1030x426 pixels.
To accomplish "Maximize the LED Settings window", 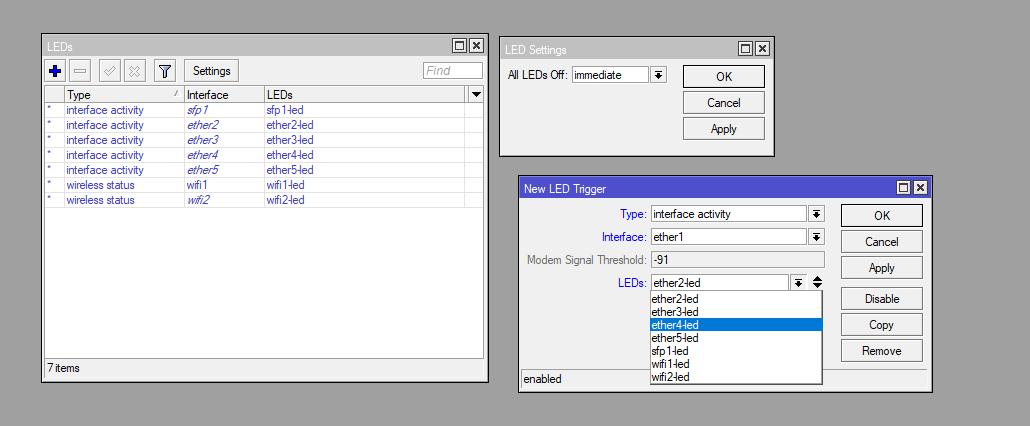I will click(746, 49).
